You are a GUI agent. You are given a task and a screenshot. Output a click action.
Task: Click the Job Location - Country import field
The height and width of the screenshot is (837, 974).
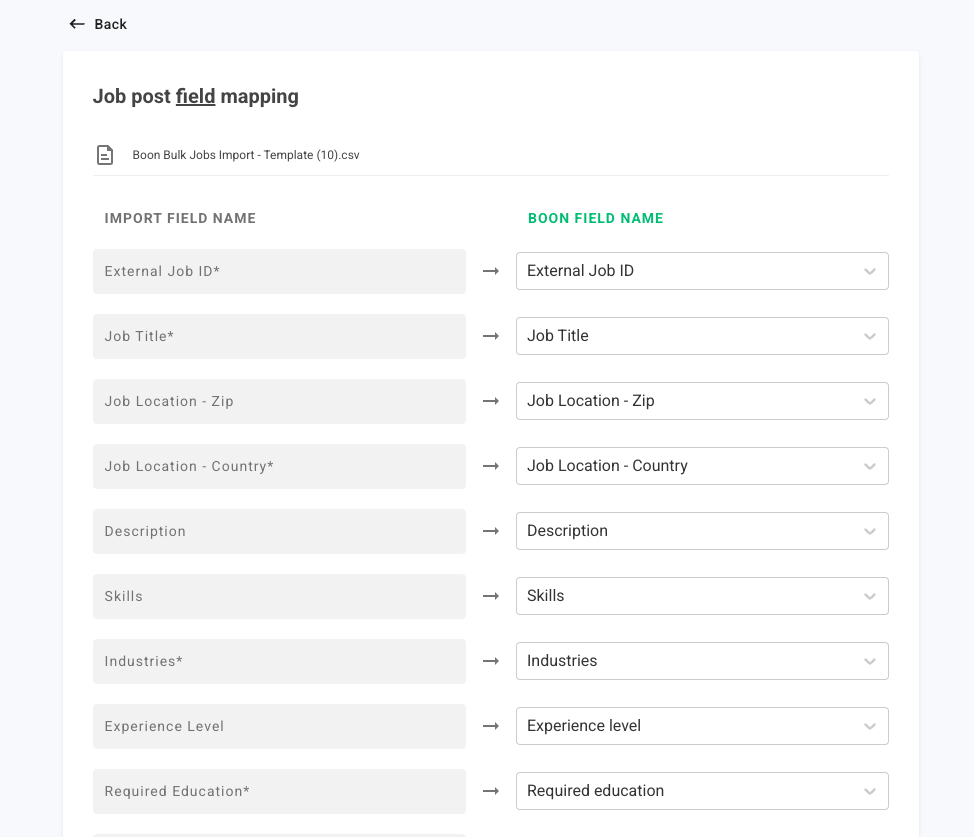(279, 466)
